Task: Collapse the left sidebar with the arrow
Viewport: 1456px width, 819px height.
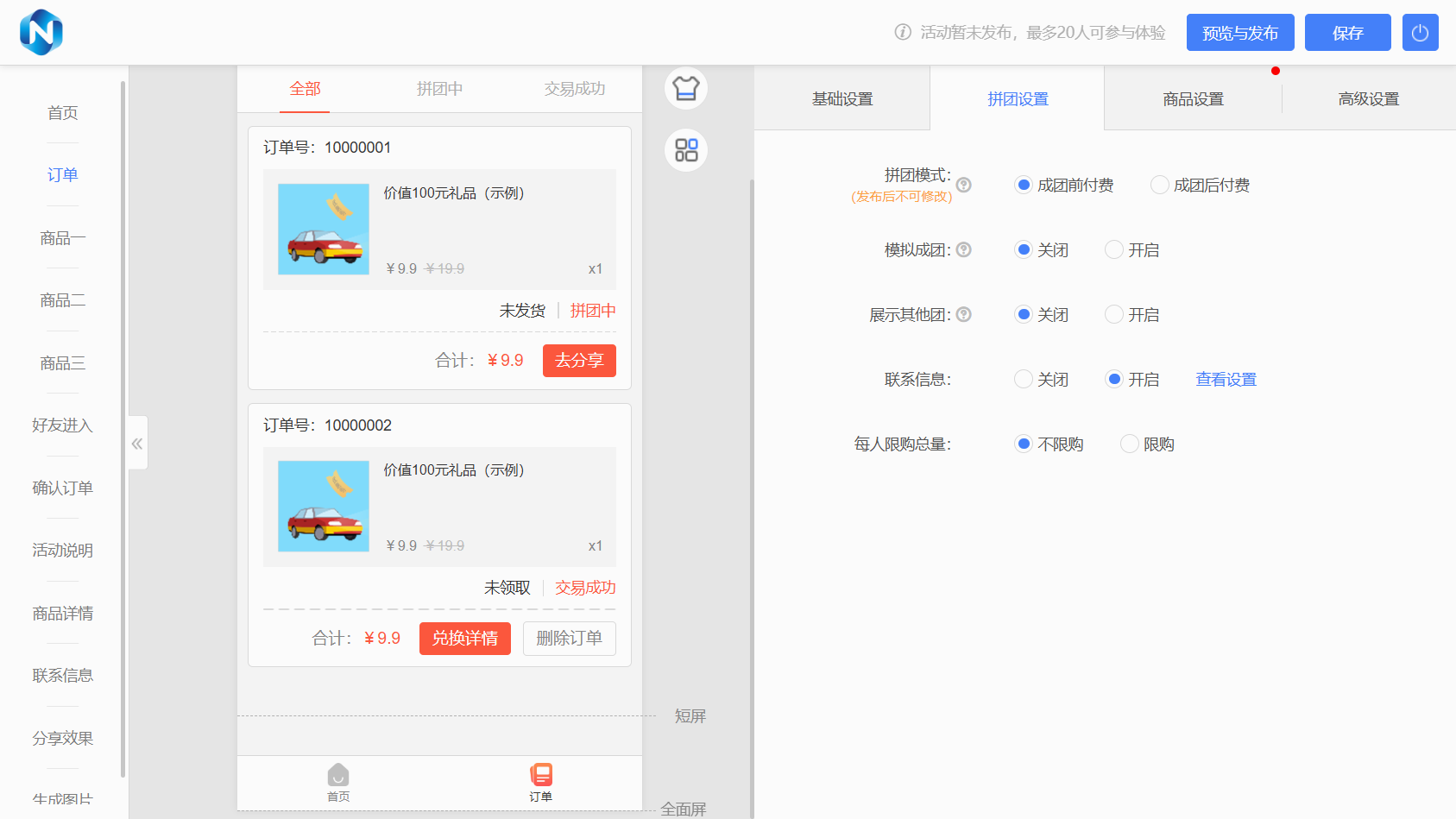Action: (x=136, y=443)
